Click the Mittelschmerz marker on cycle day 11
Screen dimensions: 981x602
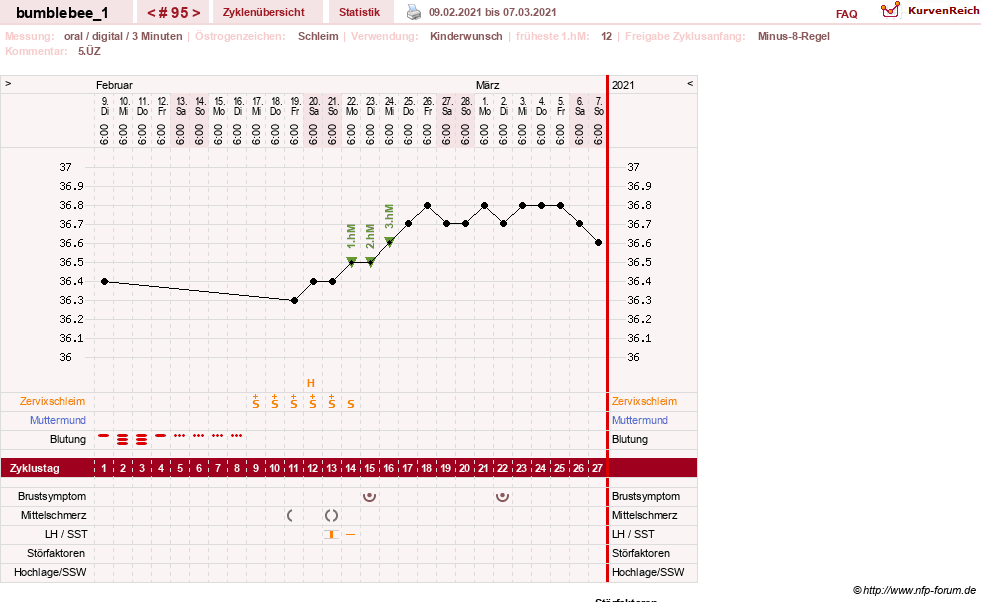tap(290, 516)
